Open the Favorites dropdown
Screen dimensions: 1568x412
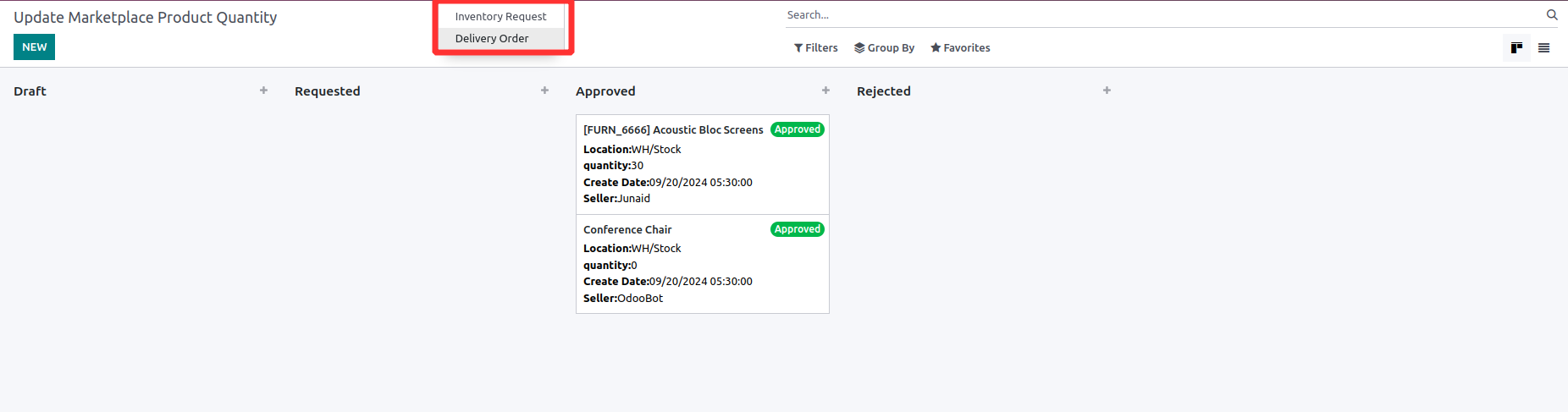coord(960,48)
